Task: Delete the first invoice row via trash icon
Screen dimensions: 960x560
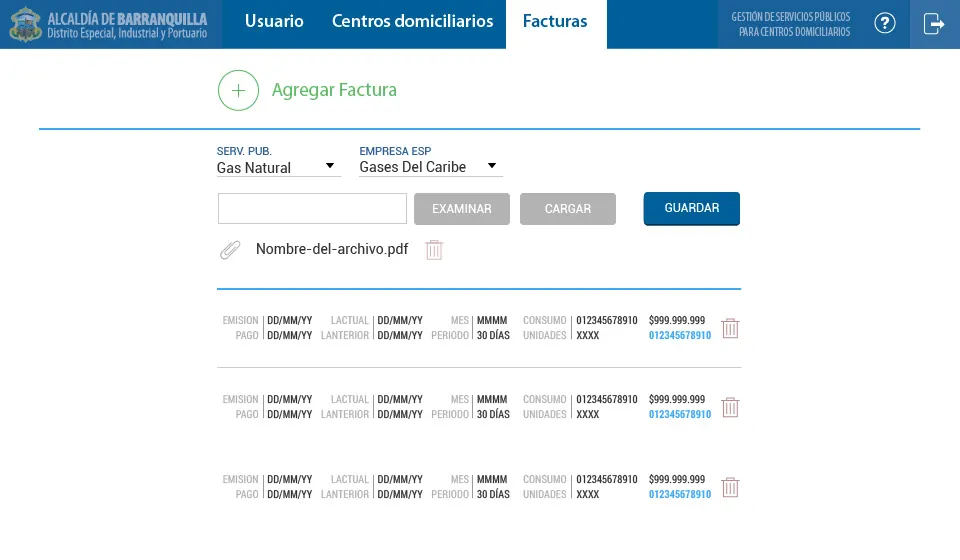Action: [730, 328]
